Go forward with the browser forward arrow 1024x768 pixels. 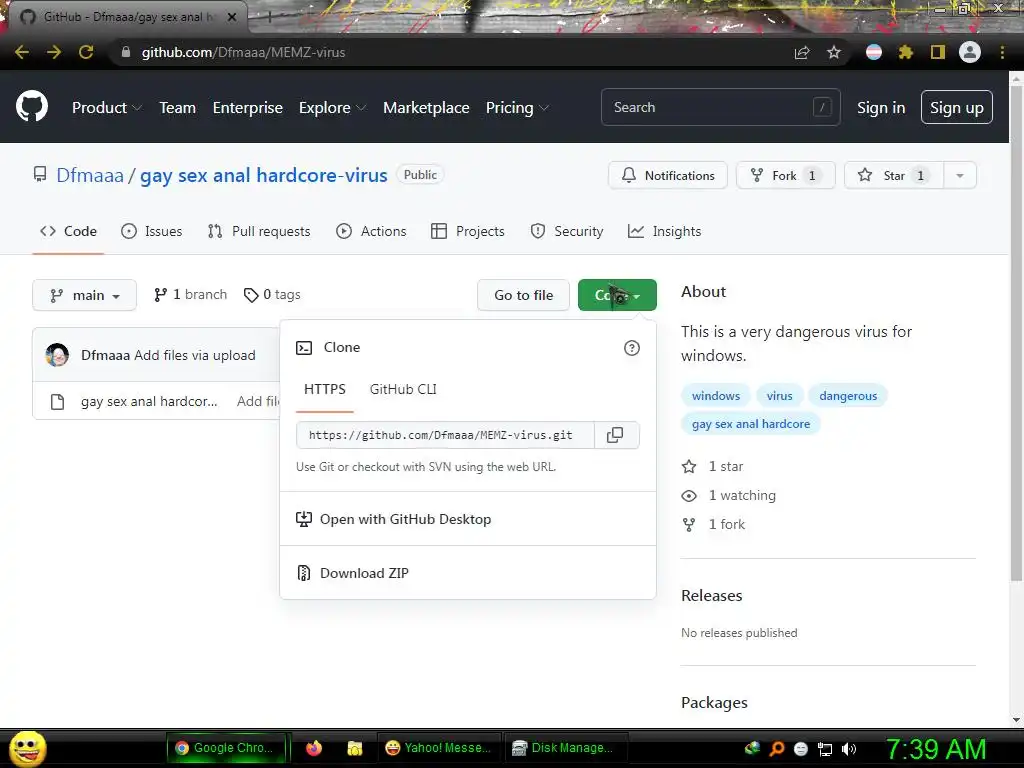(54, 52)
